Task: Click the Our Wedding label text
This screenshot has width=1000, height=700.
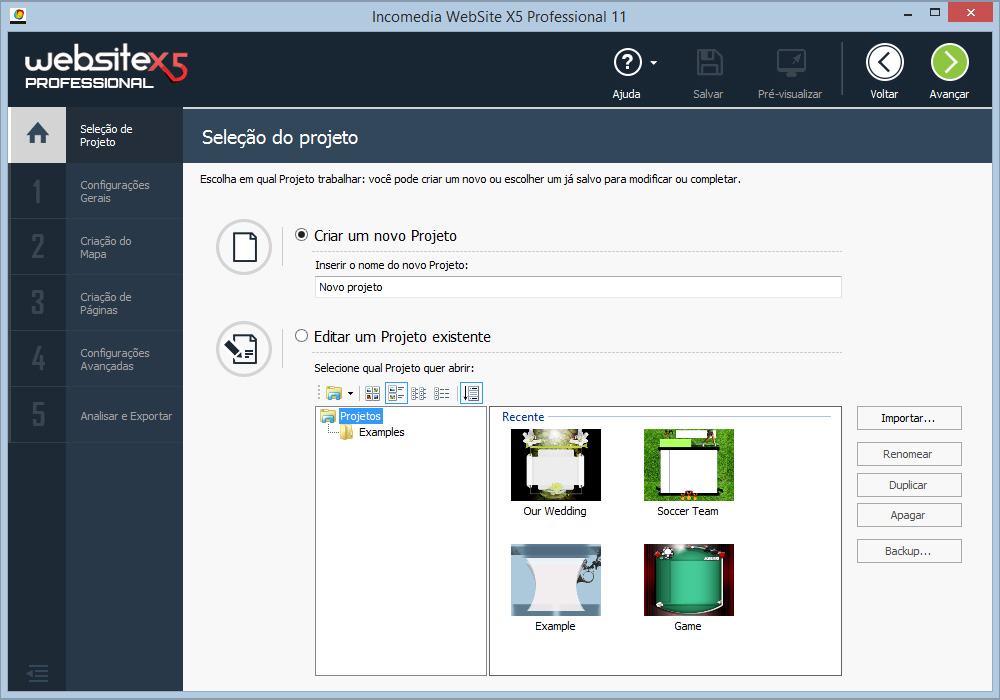Action: click(555, 511)
